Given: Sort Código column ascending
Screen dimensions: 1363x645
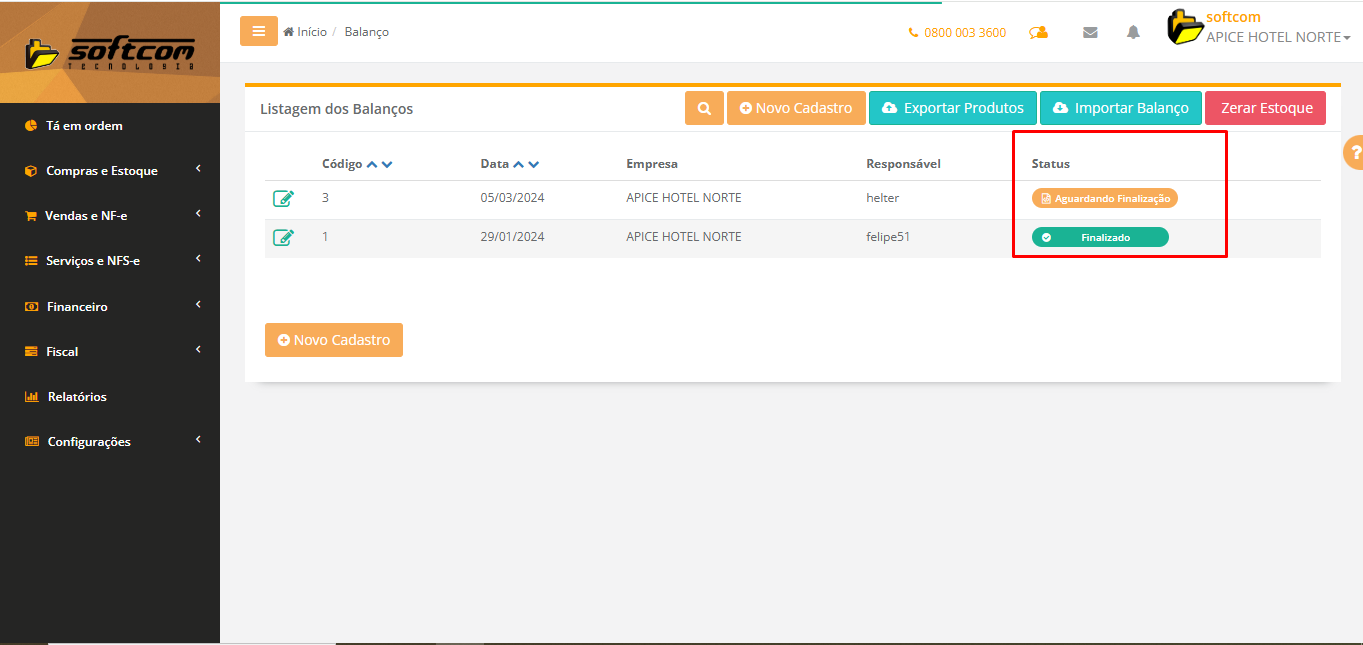Looking at the screenshot, I should point(372,164).
